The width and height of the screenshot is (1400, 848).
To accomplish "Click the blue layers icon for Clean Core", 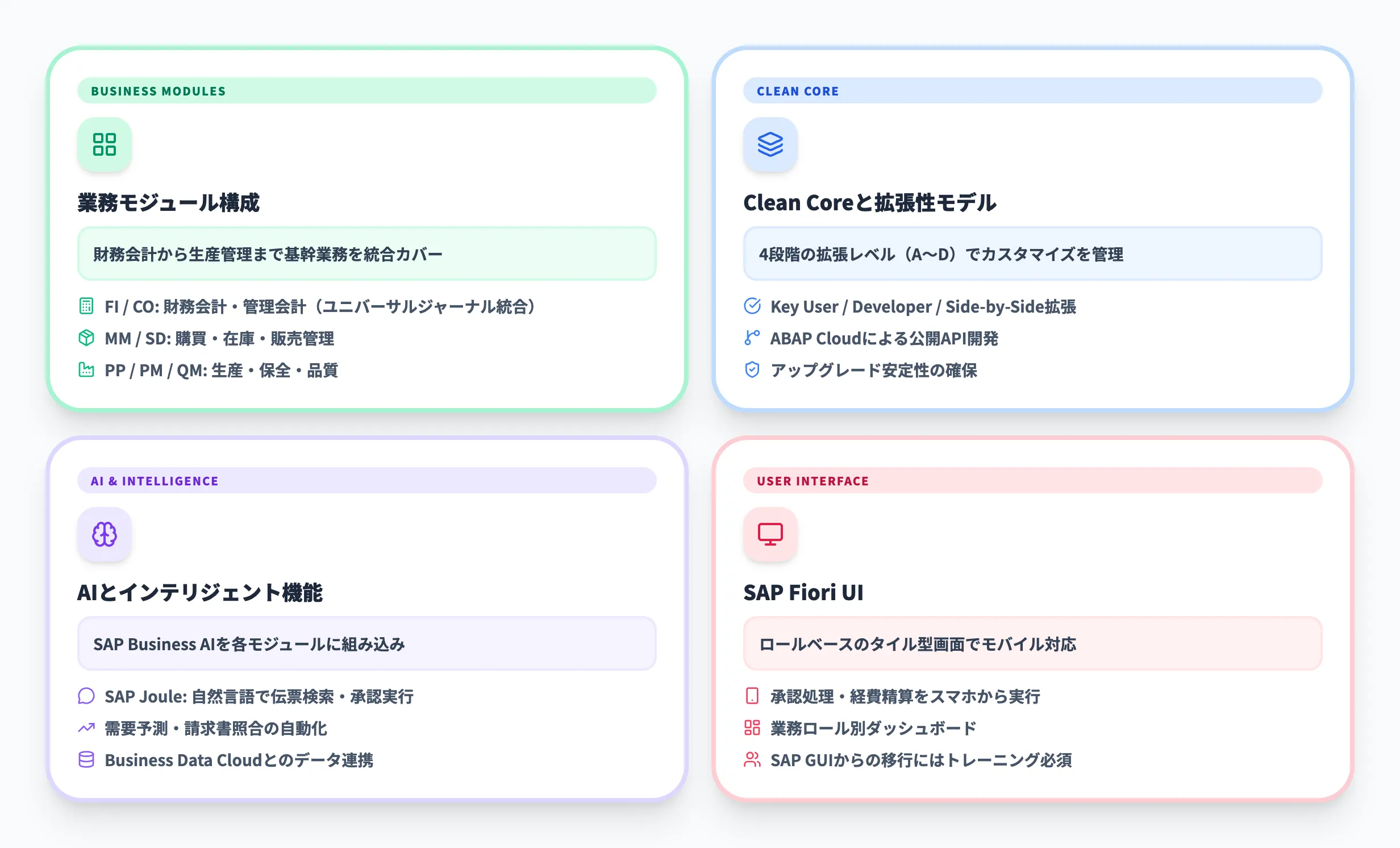I will click(770, 144).
